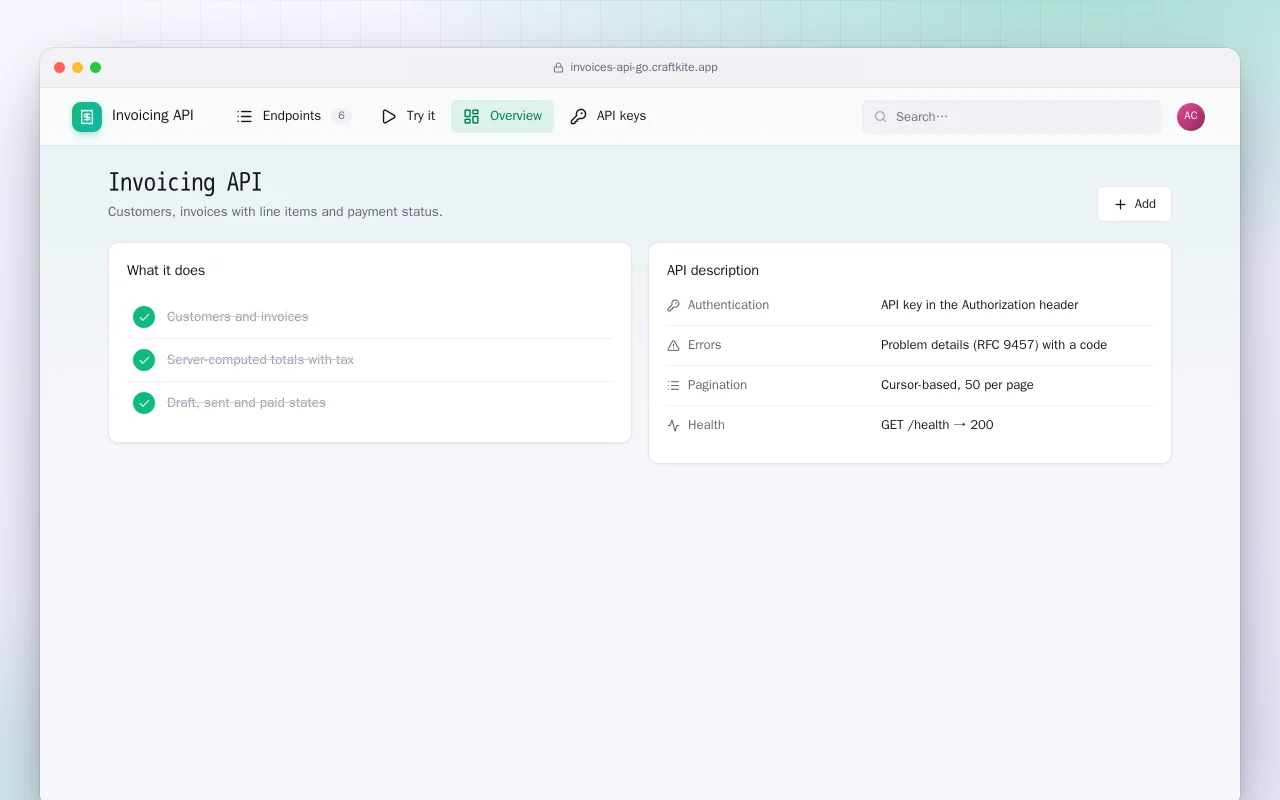Open the AC user avatar
Screen dimensions: 1280x800
pos(1191,117)
